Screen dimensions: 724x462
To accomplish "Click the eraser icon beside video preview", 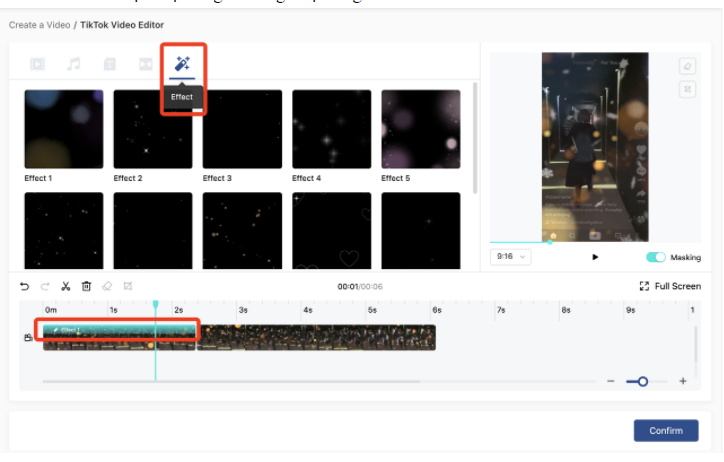I will pos(688,66).
